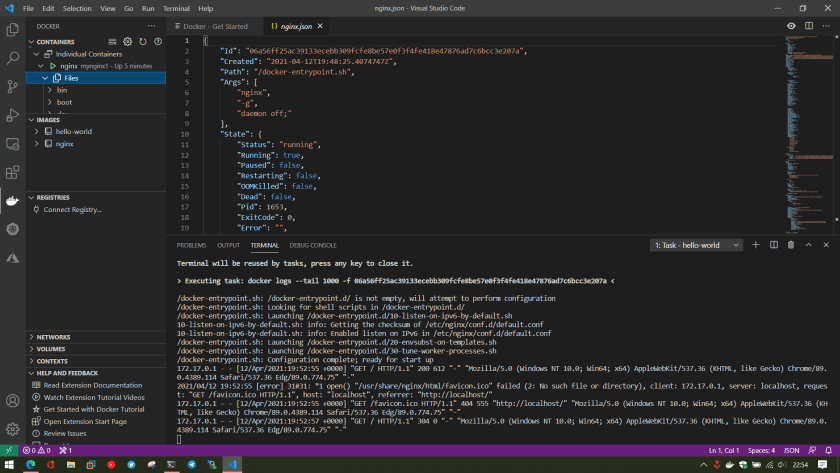Viewport: 840px width, 473px height.
Task: Expand the NETWORKS section
Action: point(32,337)
